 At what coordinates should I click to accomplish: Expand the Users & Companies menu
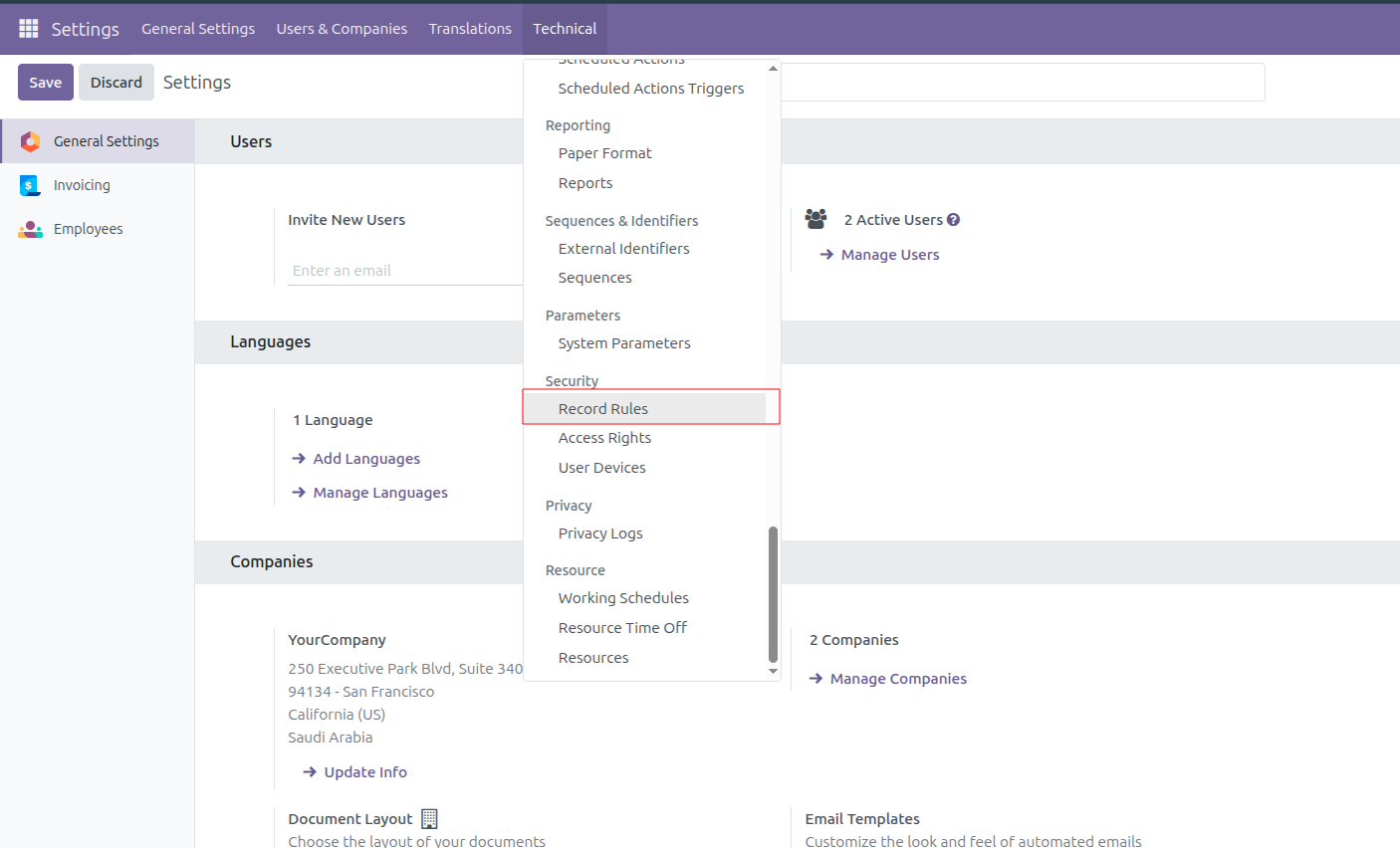click(x=342, y=29)
